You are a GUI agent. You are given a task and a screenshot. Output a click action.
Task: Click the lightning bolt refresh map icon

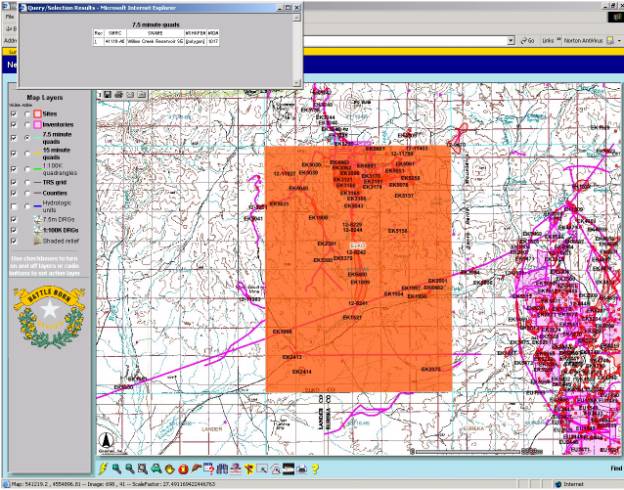click(x=103, y=467)
